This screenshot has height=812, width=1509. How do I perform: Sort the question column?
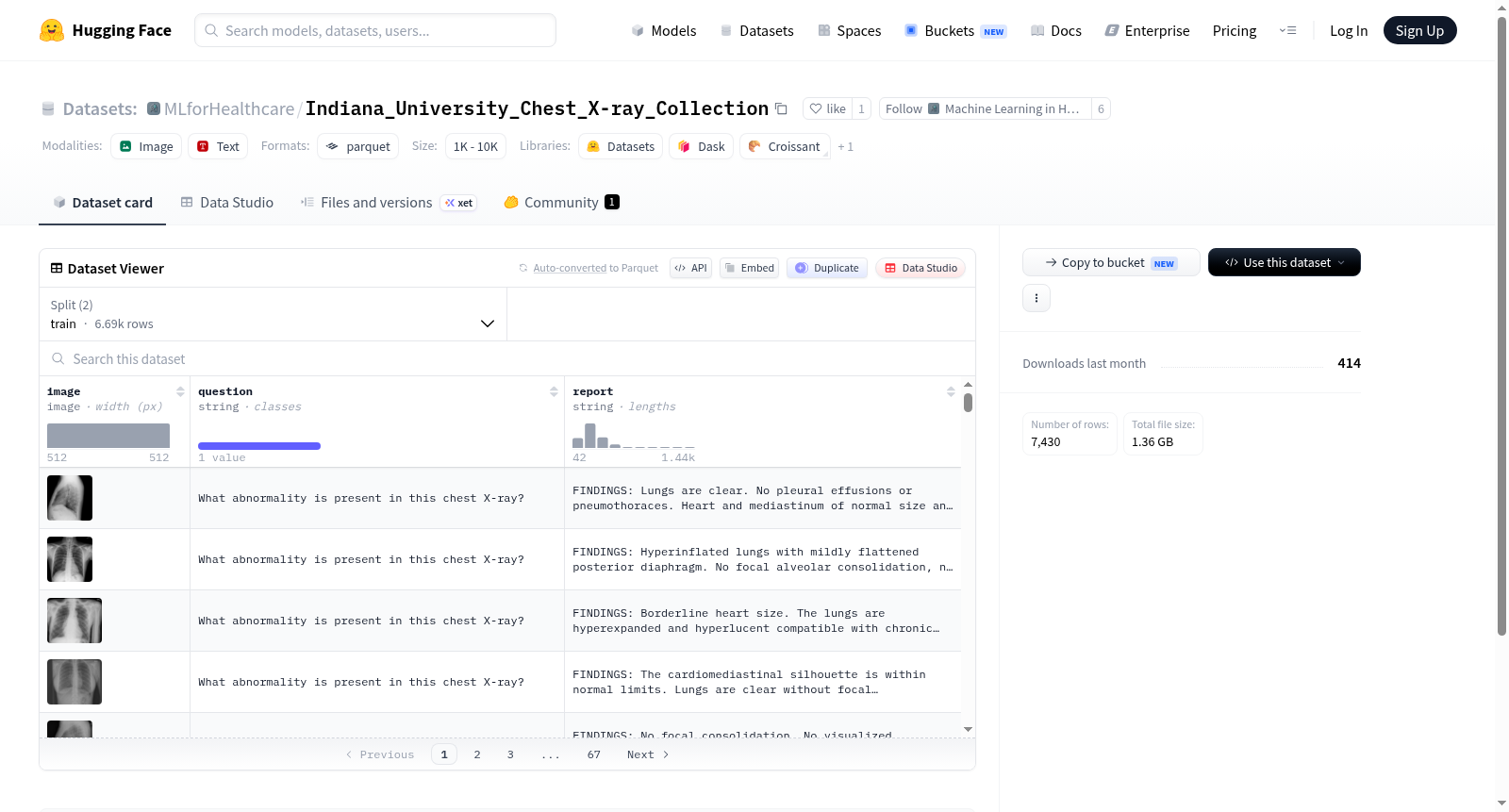tap(554, 391)
